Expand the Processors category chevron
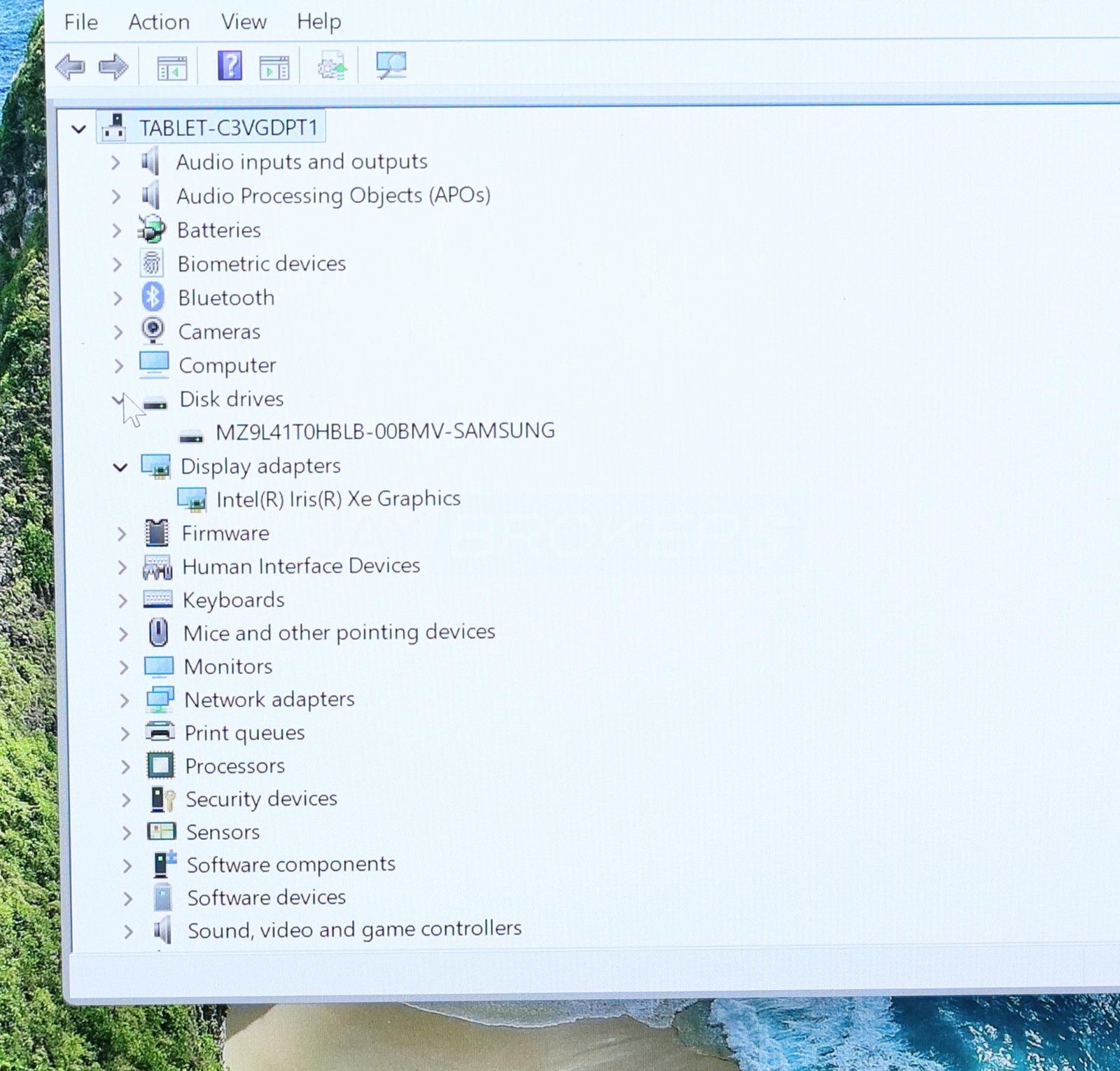 point(125,766)
